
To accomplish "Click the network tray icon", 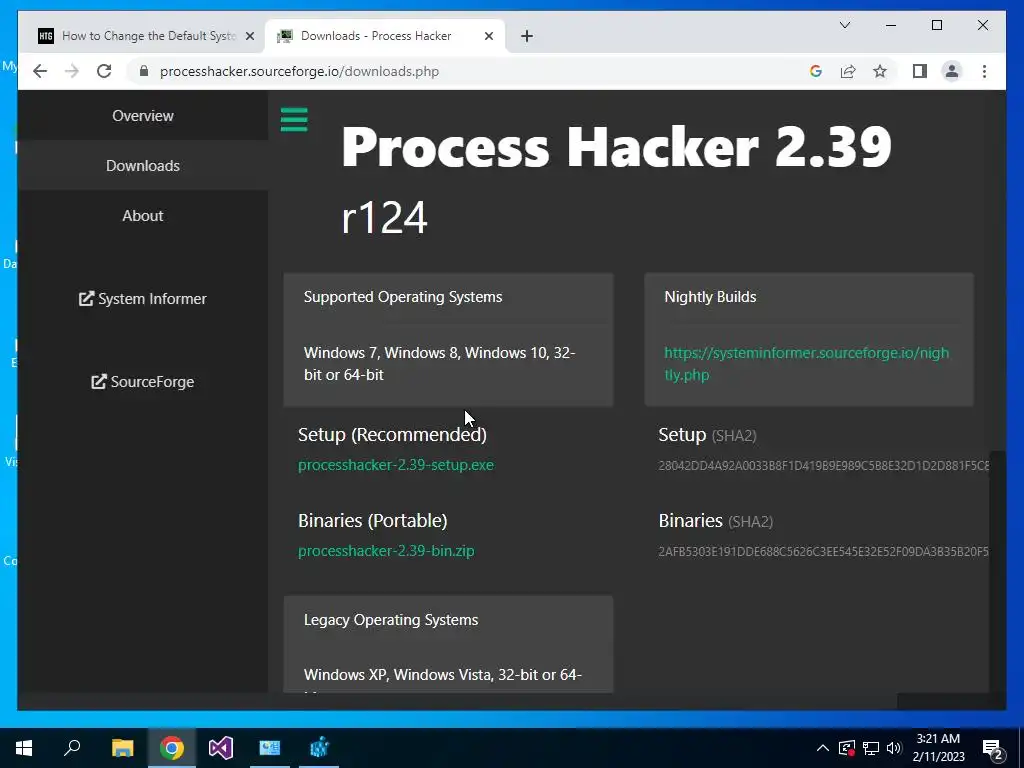I will (871, 748).
